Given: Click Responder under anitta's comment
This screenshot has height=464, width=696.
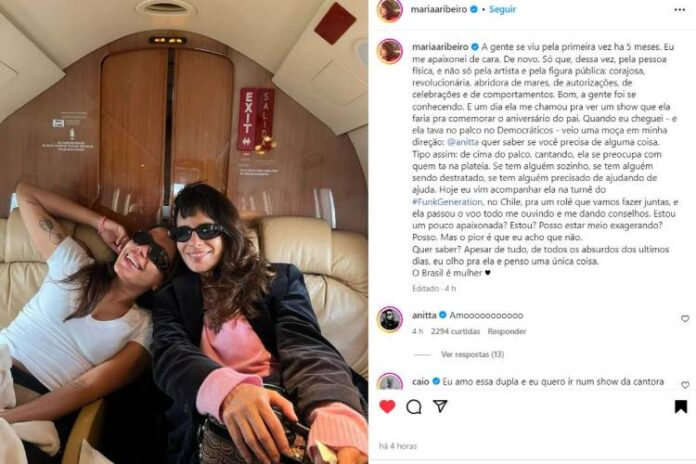Looking at the screenshot, I should tap(506, 331).
